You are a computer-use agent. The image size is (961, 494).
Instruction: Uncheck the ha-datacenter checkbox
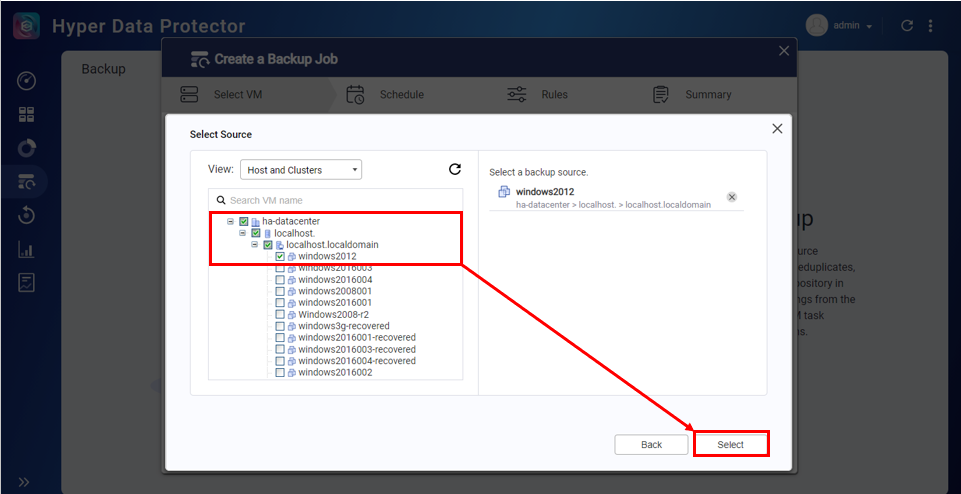coord(243,221)
